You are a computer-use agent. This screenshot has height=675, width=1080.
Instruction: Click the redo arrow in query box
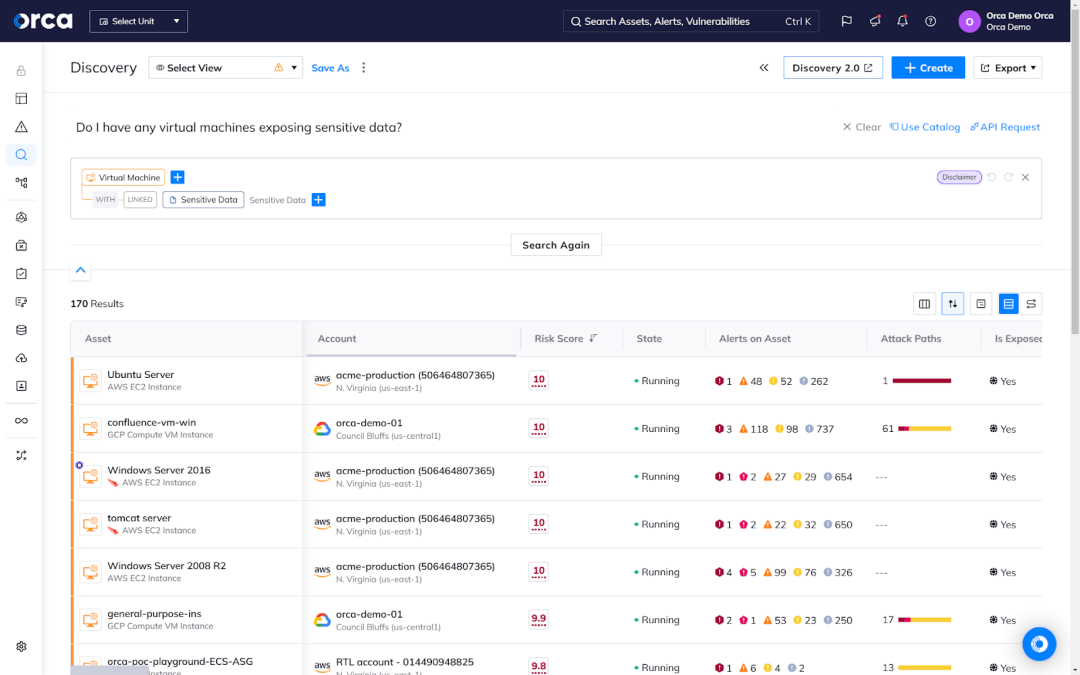pyautogui.click(x=1008, y=177)
